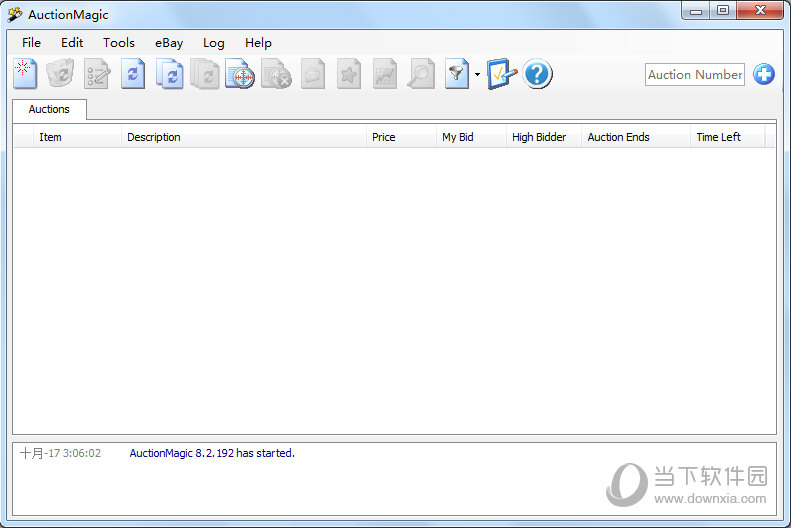Click the new auction page icon
This screenshot has height=528, width=791.
pos(25,74)
